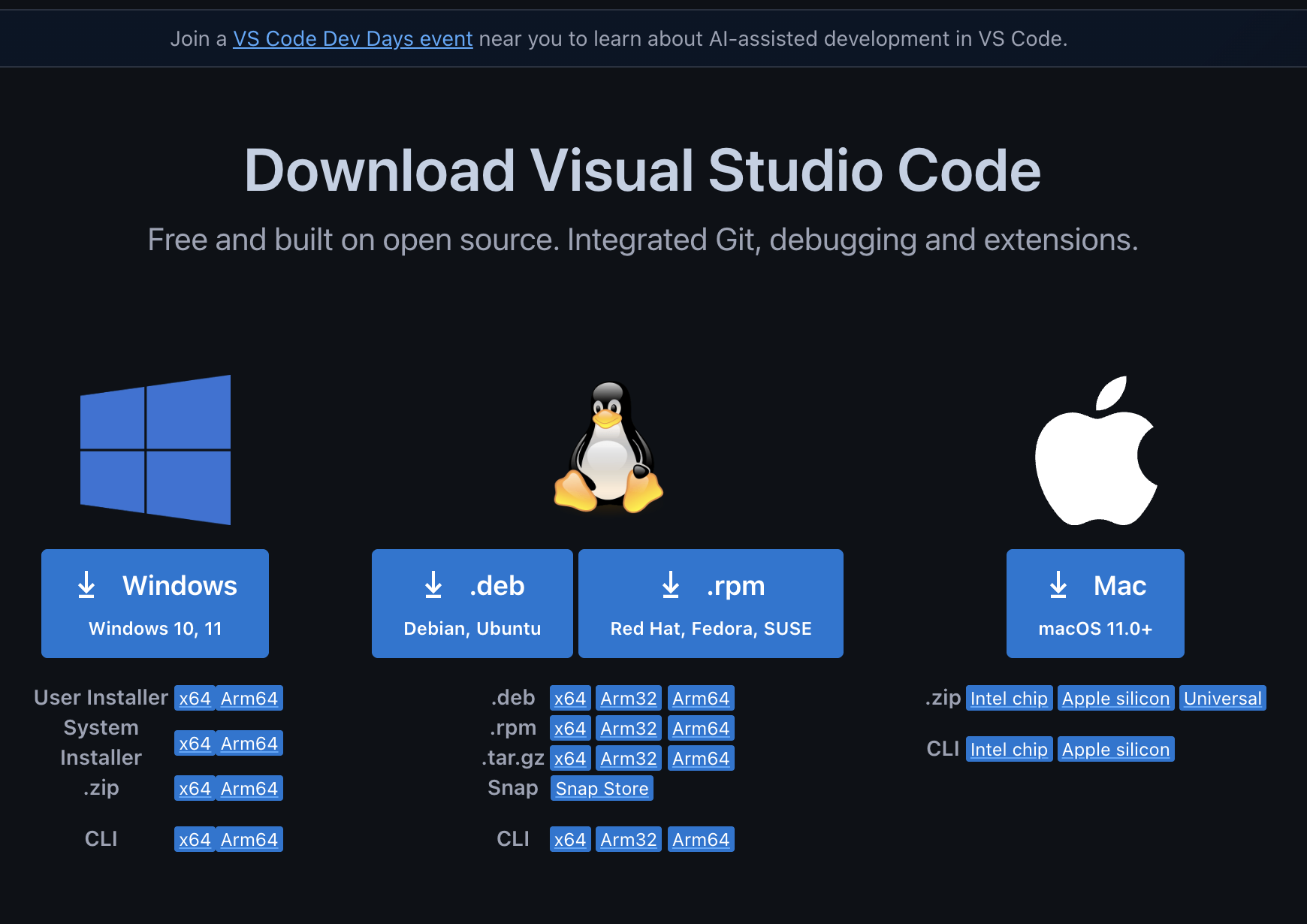Get Linux .tar.gz Arm32 archive
Screen dimensions: 1307x924
tap(629, 758)
